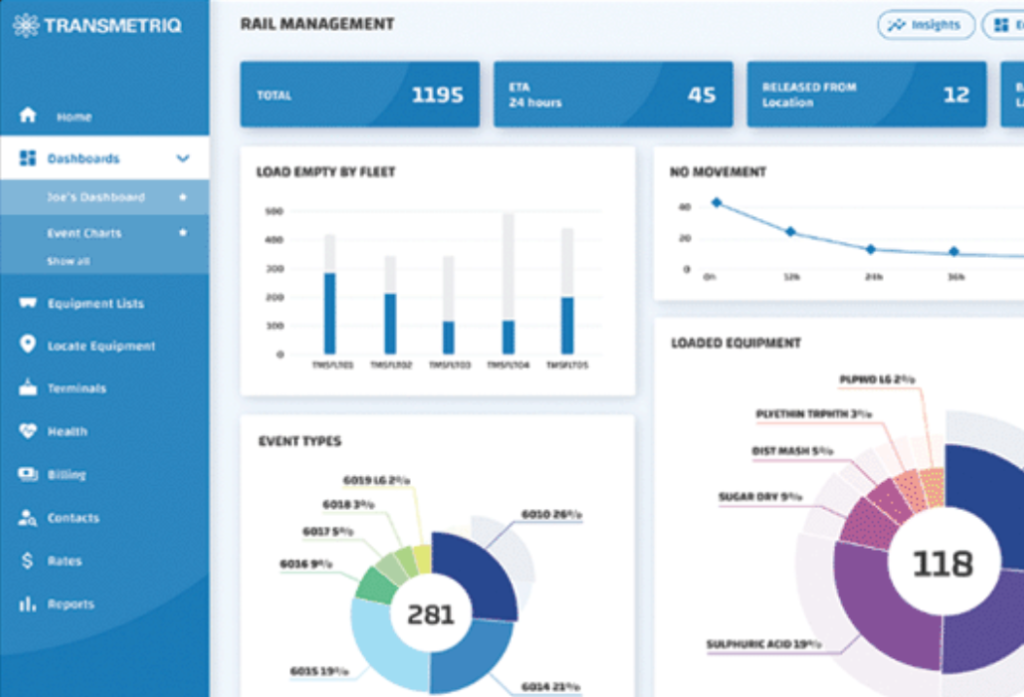The height and width of the screenshot is (697, 1024).
Task: Toggle the star next to Event Charts
Action: pyautogui.click(x=182, y=233)
